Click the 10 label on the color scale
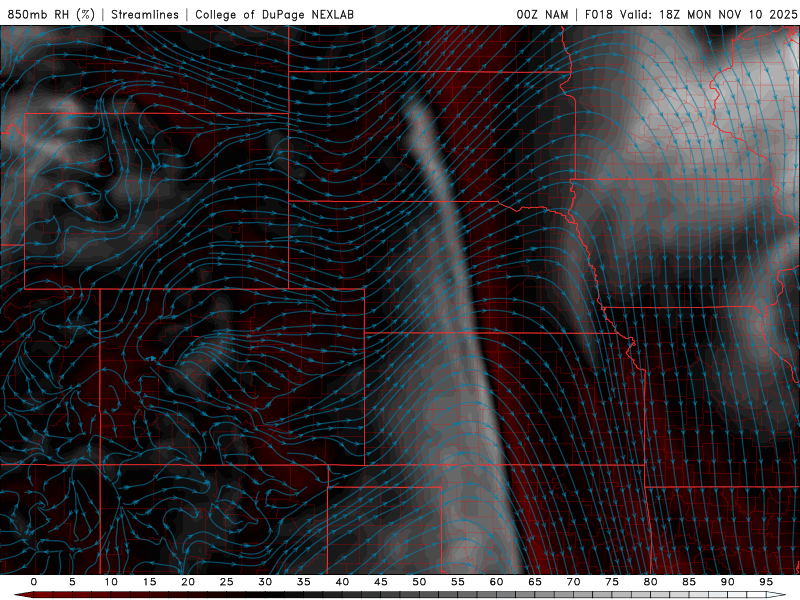 [x=111, y=582]
